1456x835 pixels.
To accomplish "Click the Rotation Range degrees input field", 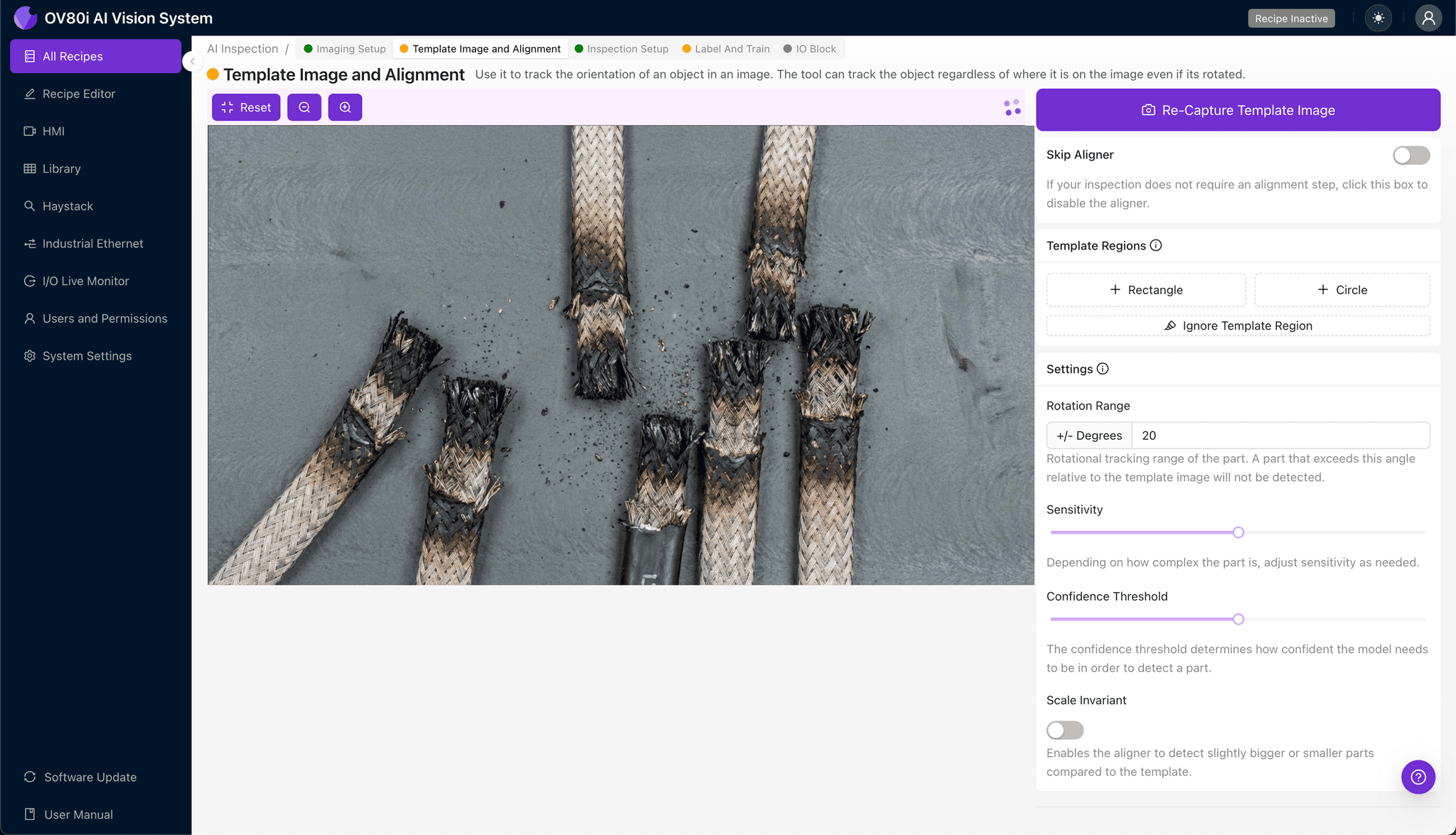I will tap(1280, 436).
